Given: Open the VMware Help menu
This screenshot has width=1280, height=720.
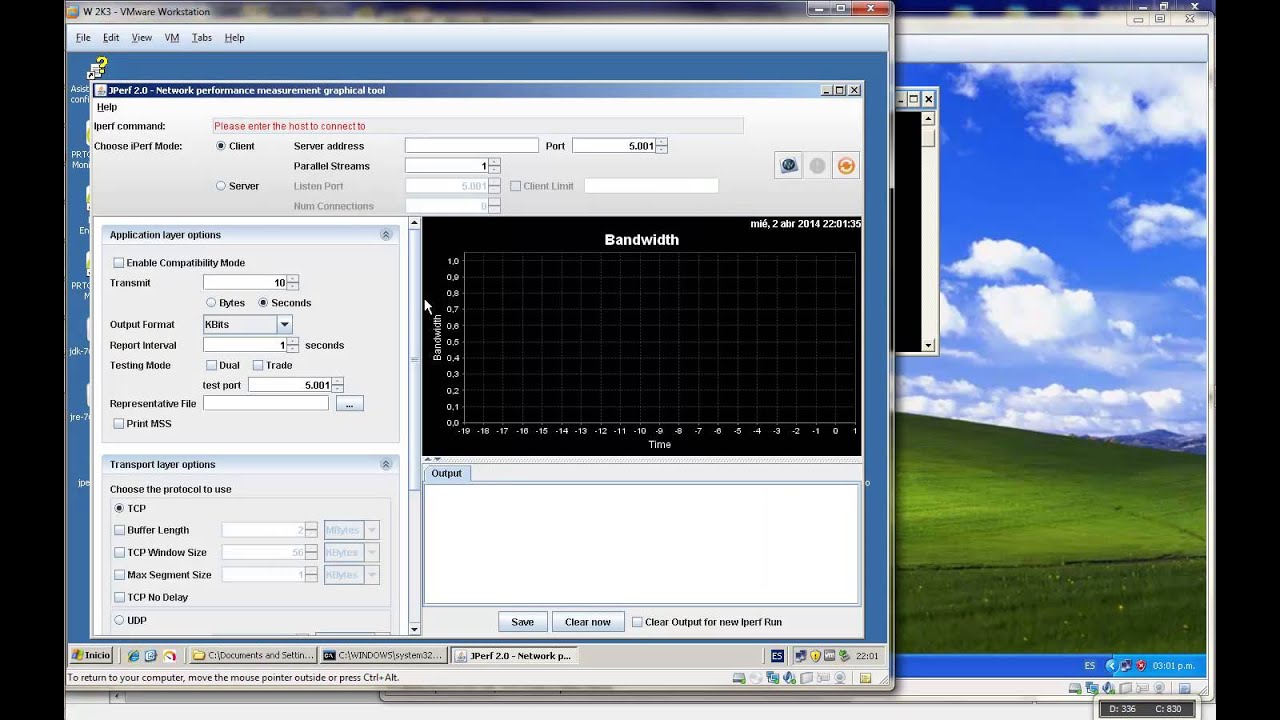Looking at the screenshot, I should click(234, 38).
